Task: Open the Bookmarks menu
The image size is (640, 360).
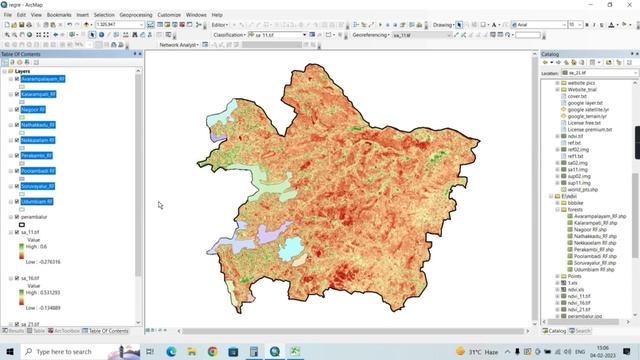Action: [59, 15]
